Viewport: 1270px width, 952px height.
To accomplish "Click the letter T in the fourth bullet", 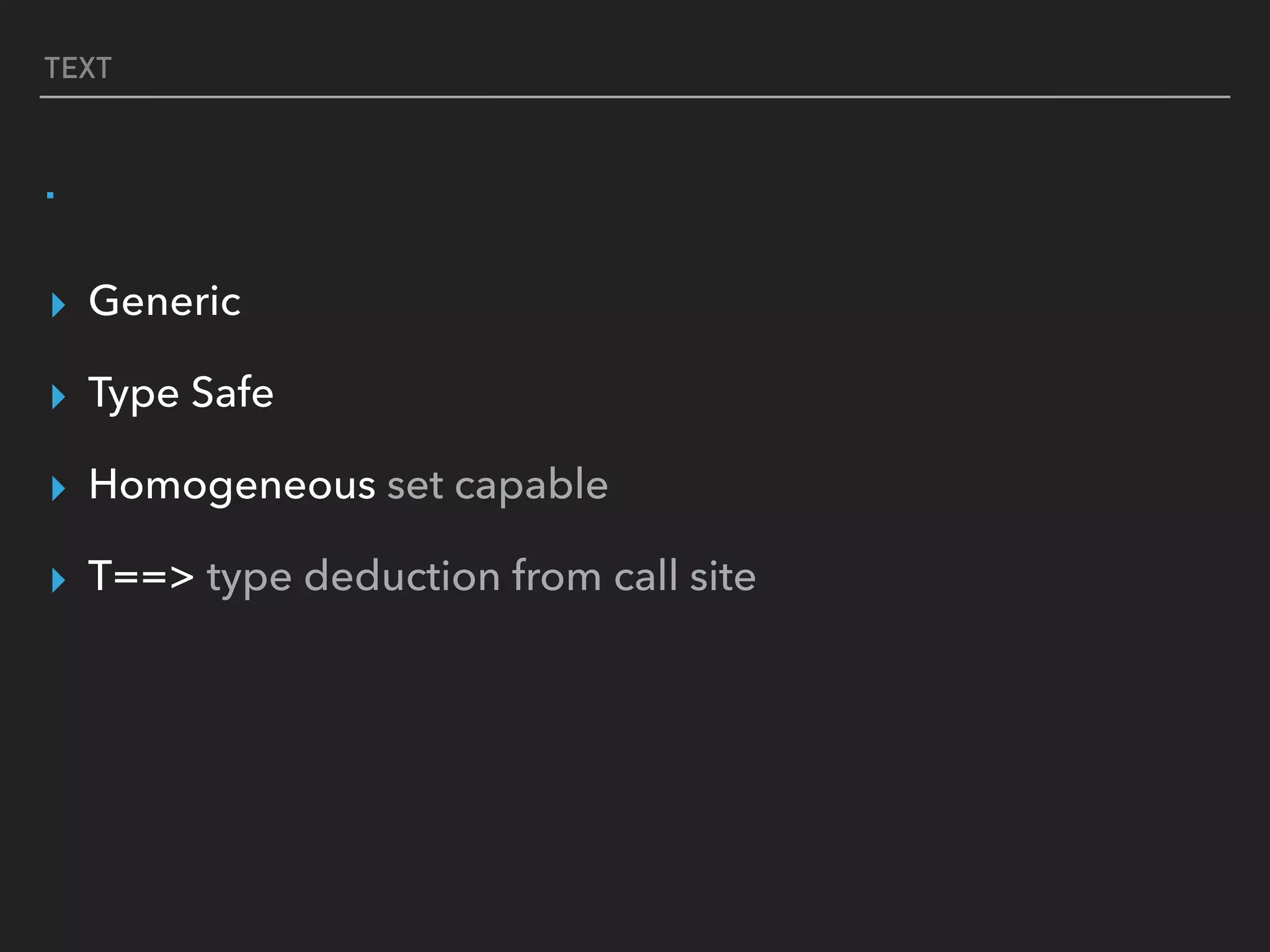I will [100, 575].
